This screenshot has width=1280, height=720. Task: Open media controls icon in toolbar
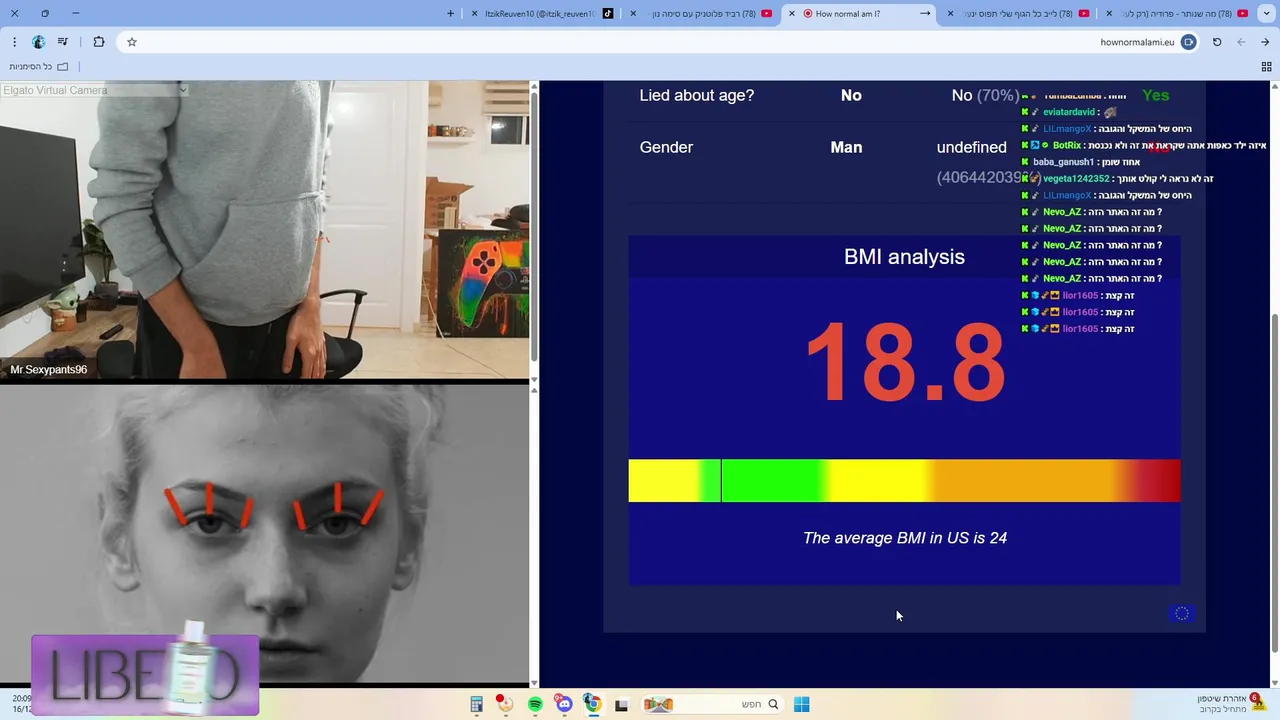click(x=63, y=42)
